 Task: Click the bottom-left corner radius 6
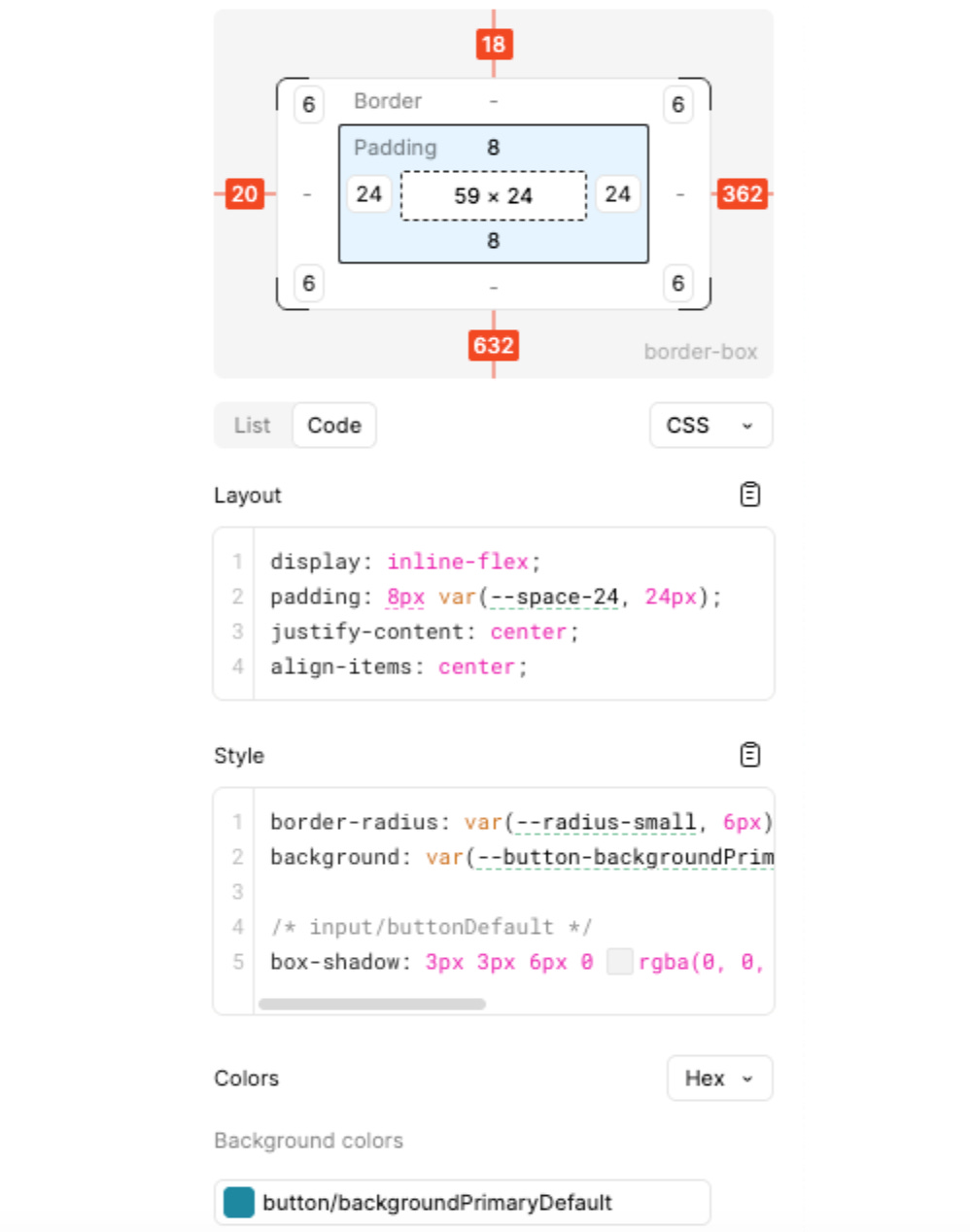coord(309,284)
